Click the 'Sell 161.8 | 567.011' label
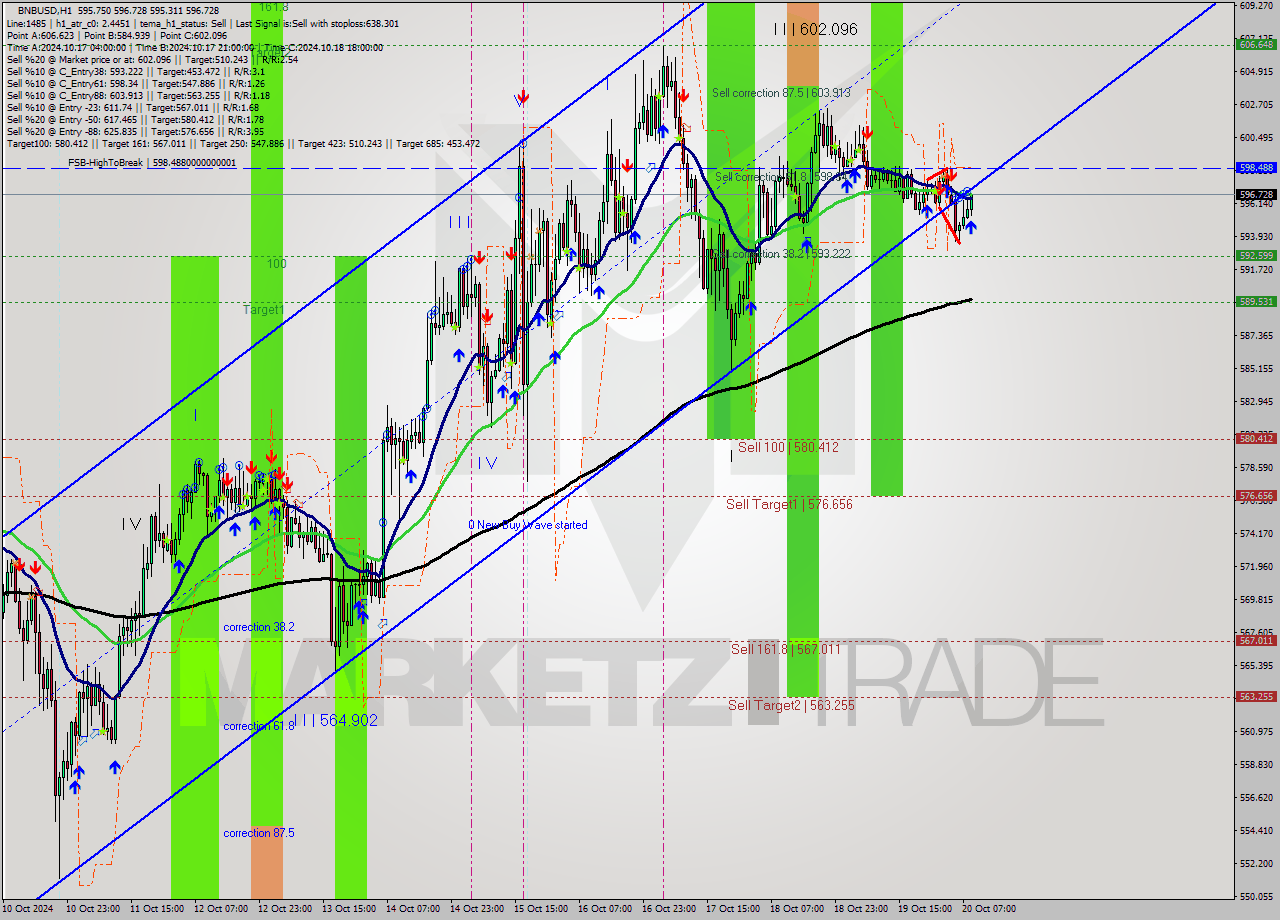This screenshot has height=920, width=1280. (x=785, y=649)
